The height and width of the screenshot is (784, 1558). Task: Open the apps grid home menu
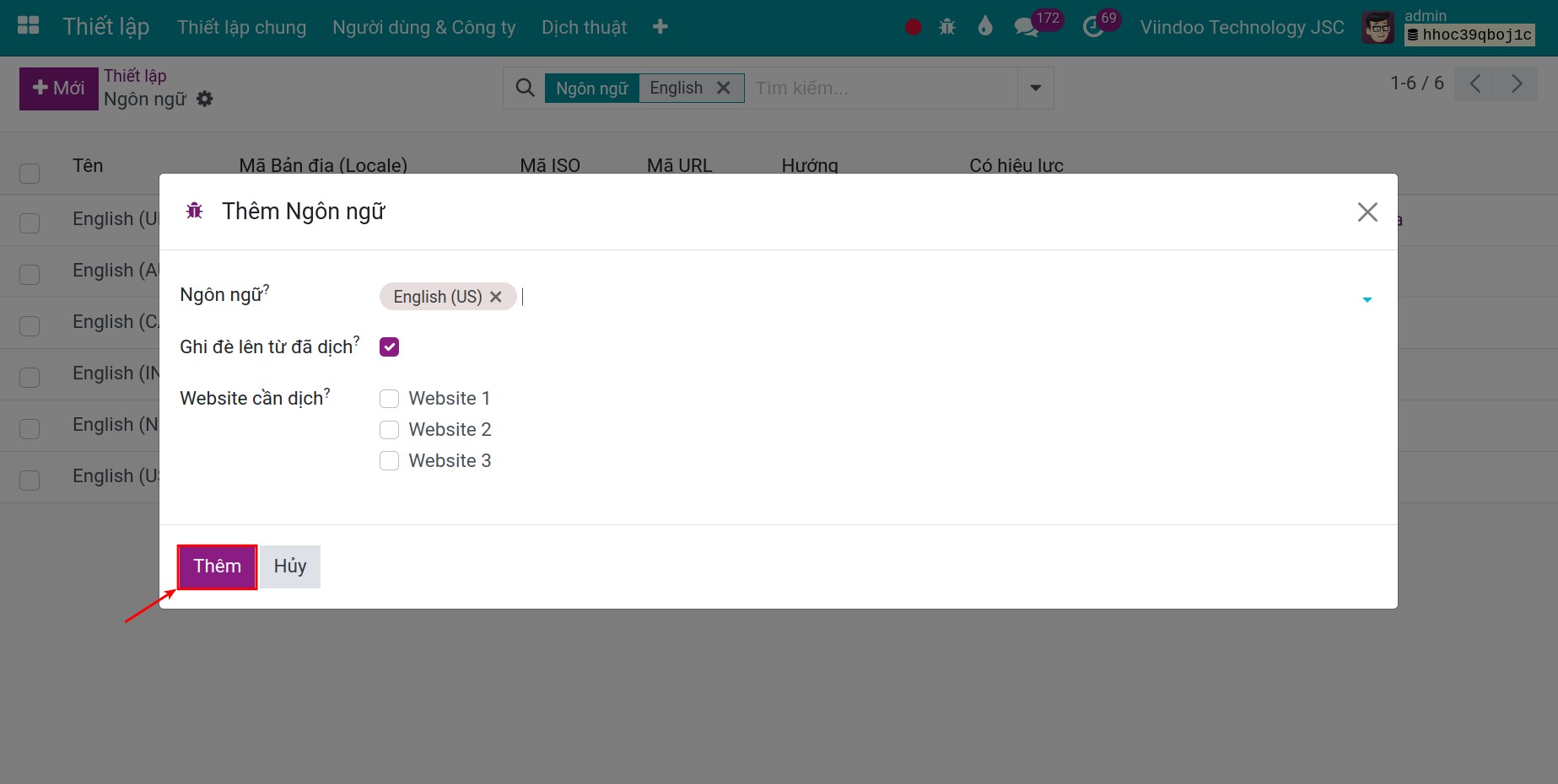[x=29, y=26]
